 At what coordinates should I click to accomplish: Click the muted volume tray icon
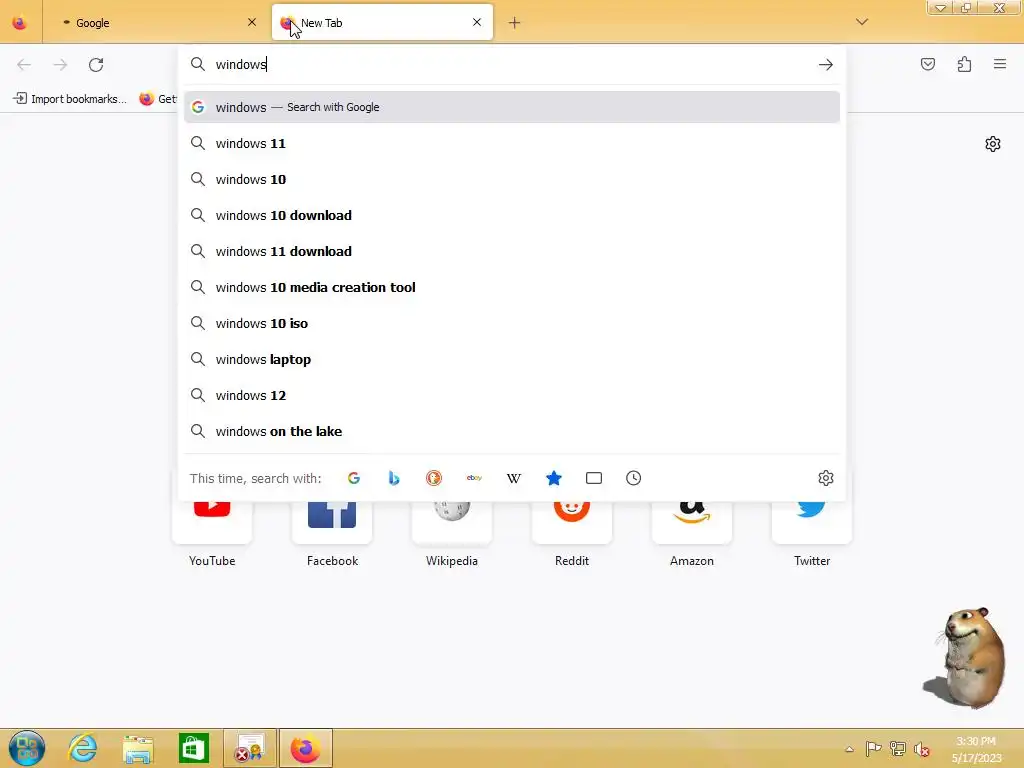point(921,749)
